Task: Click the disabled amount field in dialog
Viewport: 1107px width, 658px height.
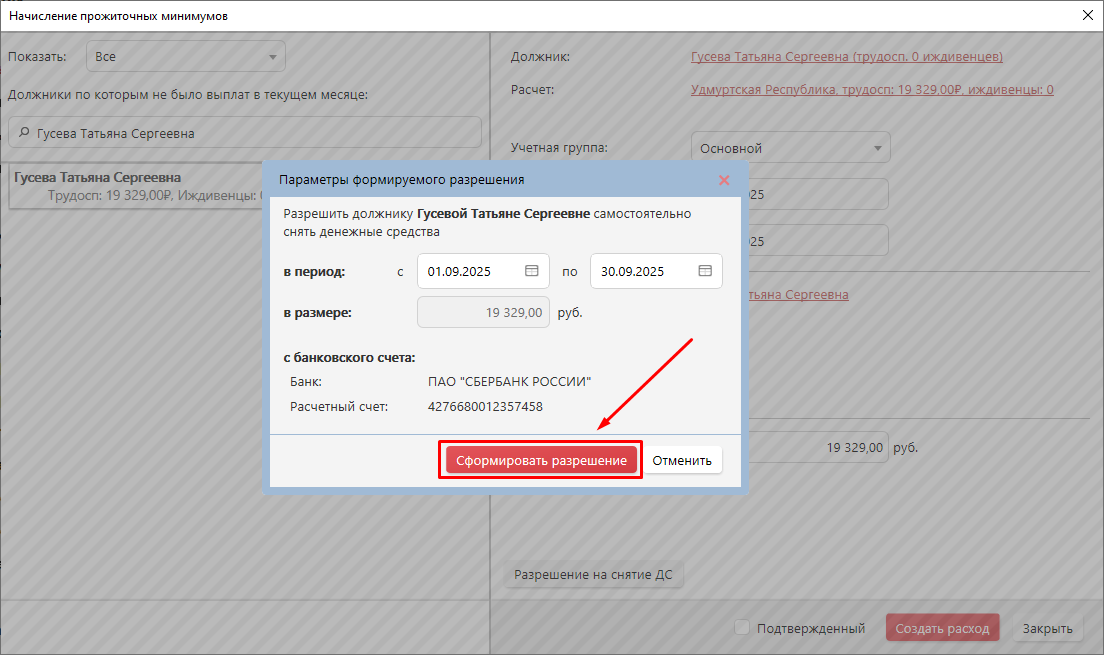Action: tap(483, 313)
